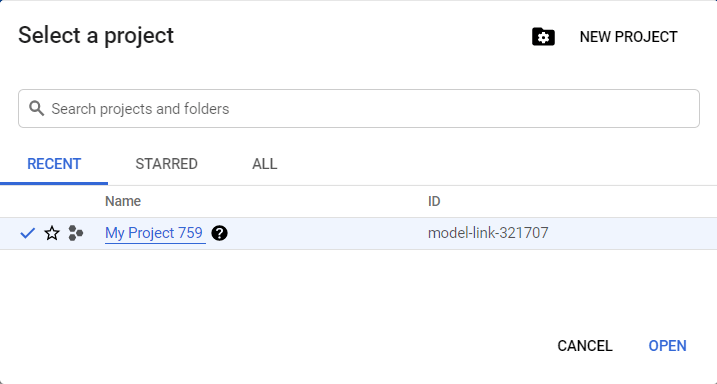Click the Name column header

tap(123, 201)
